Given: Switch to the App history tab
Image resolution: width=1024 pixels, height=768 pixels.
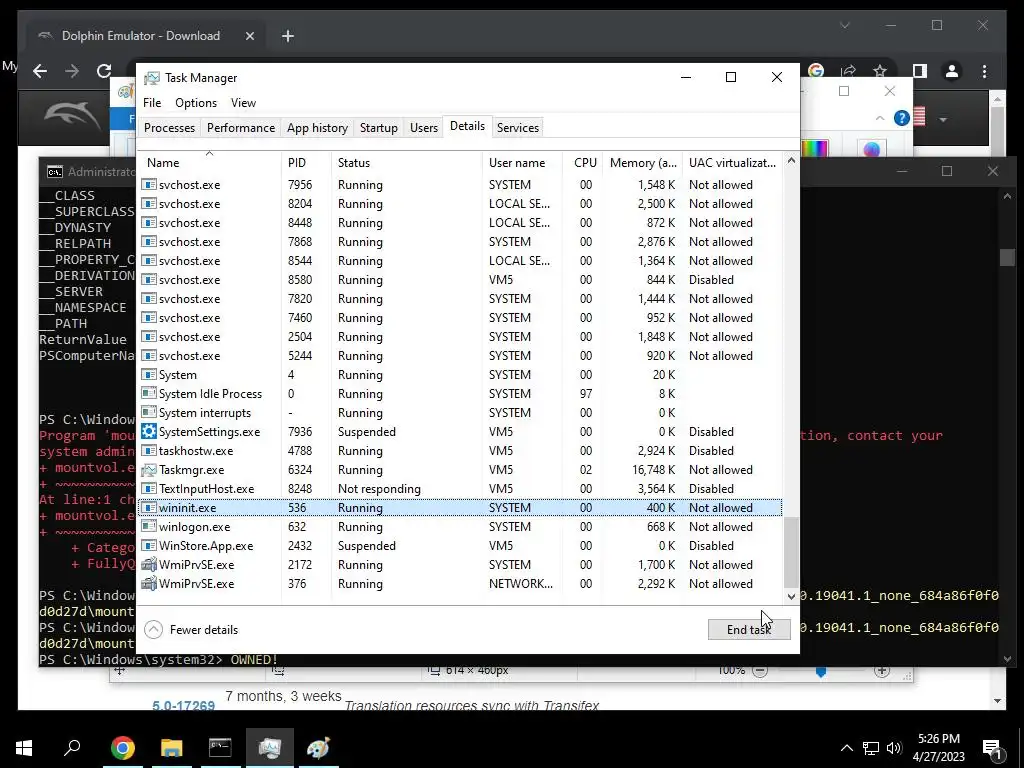Looking at the screenshot, I should (x=317, y=128).
